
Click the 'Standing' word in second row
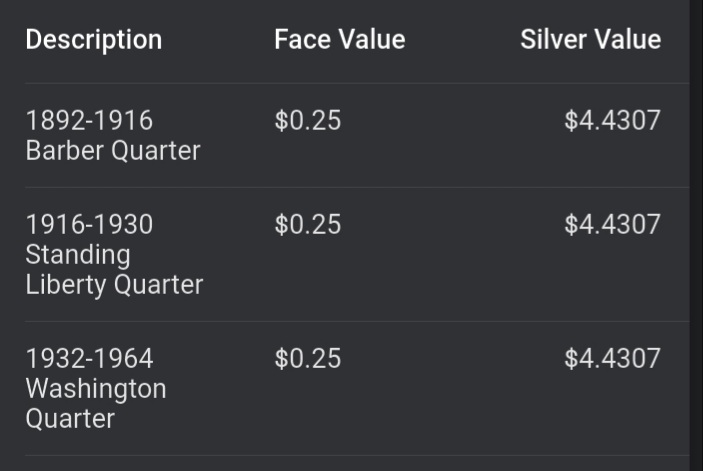tap(78, 255)
